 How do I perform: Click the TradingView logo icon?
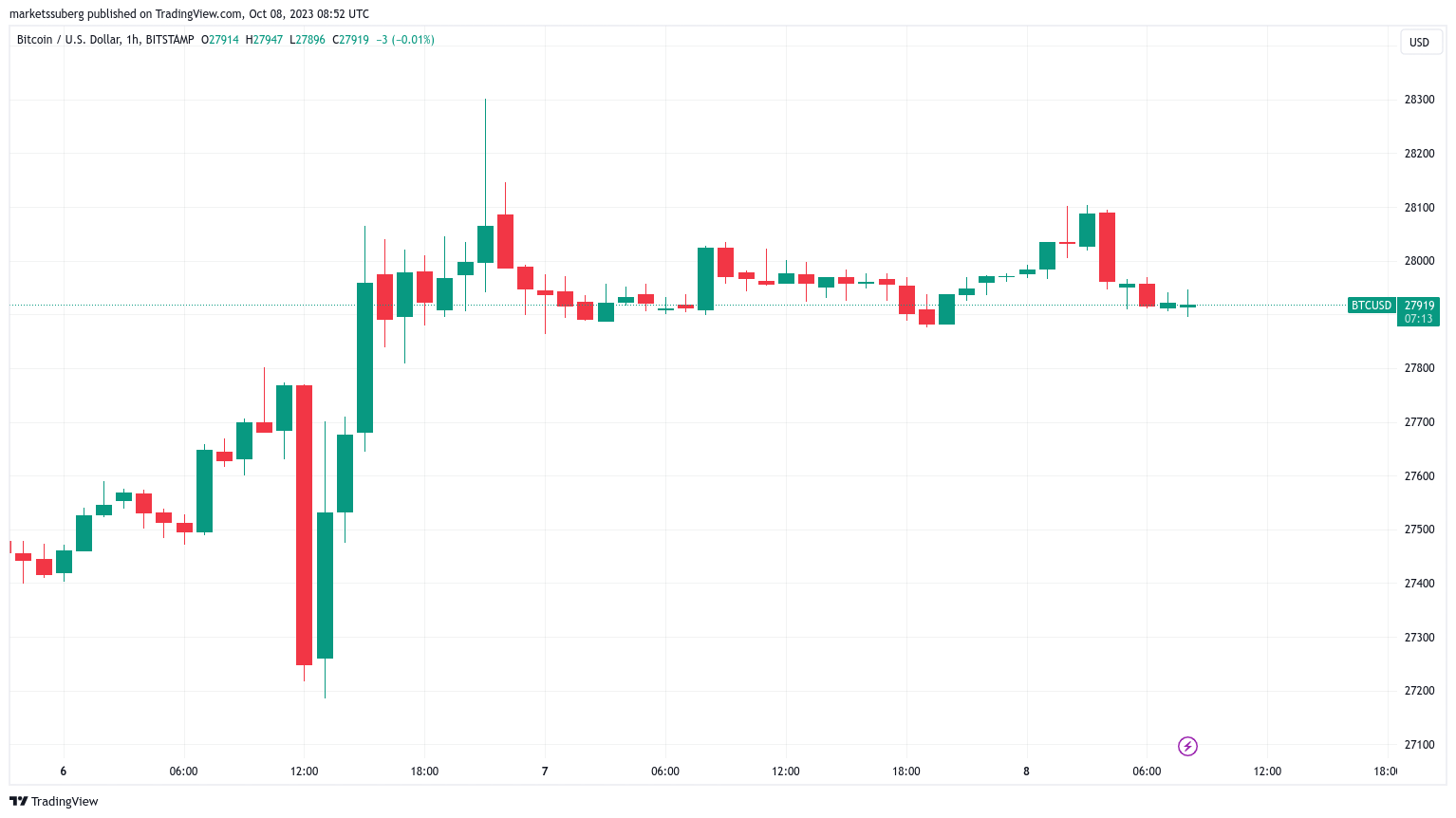click(x=18, y=801)
